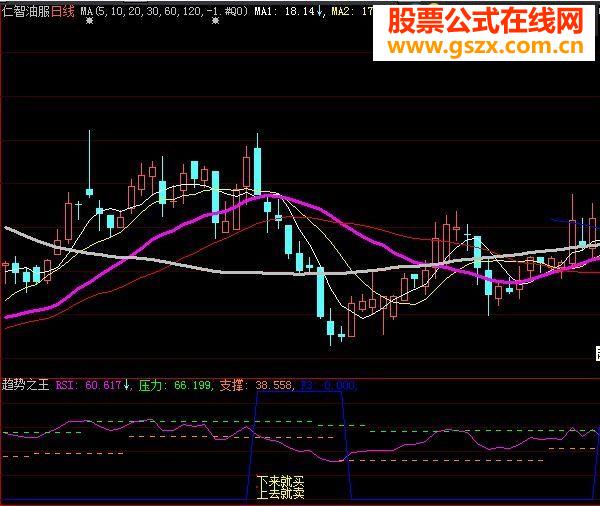Screen dimensions: 600x506
Task: Click the down arrow after MA1 value
Action: click(x=320, y=11)
